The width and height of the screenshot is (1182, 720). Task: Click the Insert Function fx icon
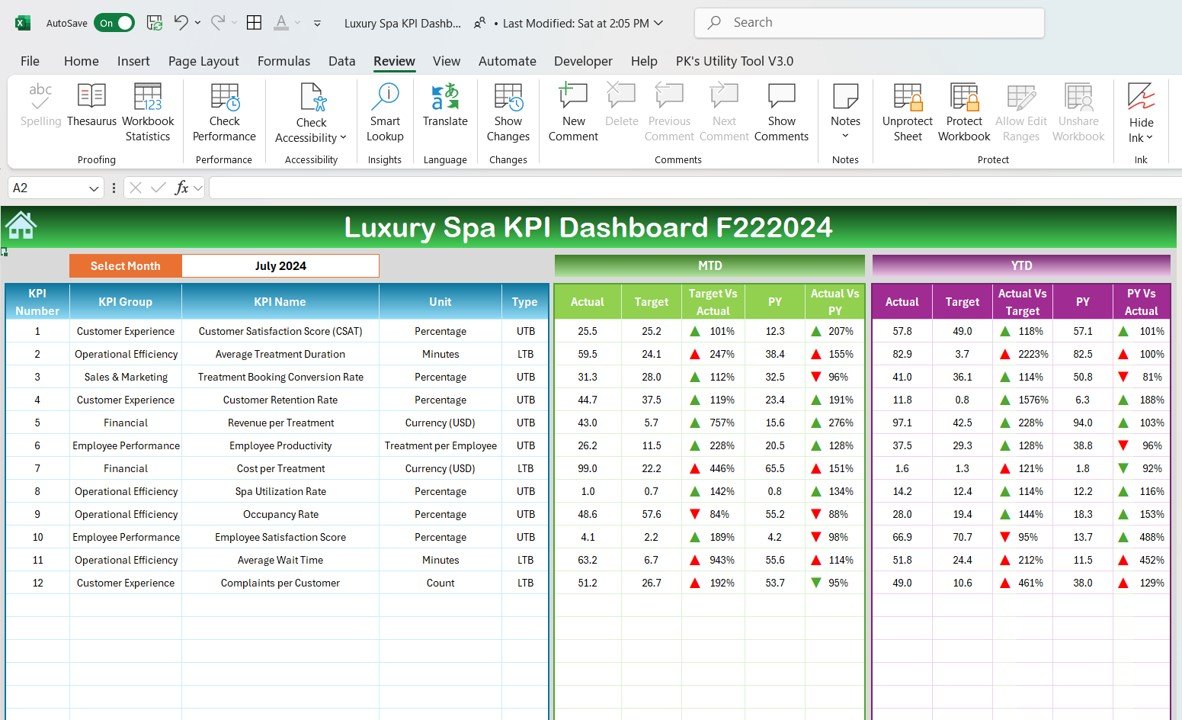pyautogui.click(x=181, y=188)
